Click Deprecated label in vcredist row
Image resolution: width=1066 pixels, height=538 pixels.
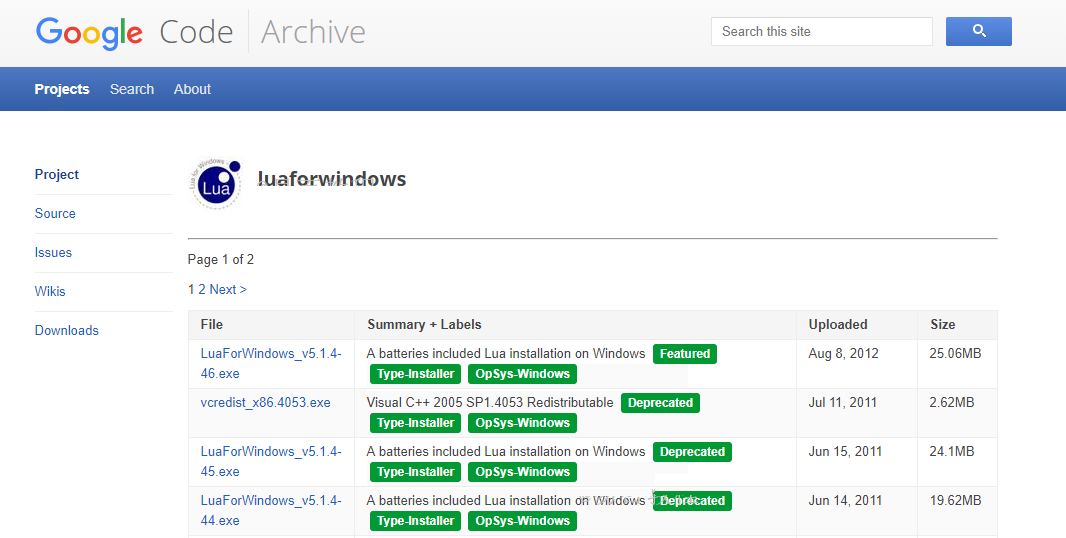[x=660, y=403]
